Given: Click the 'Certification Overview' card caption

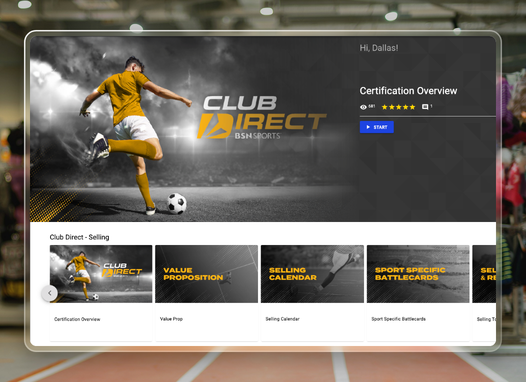Looking at the screenshot, I should point(77,319).
